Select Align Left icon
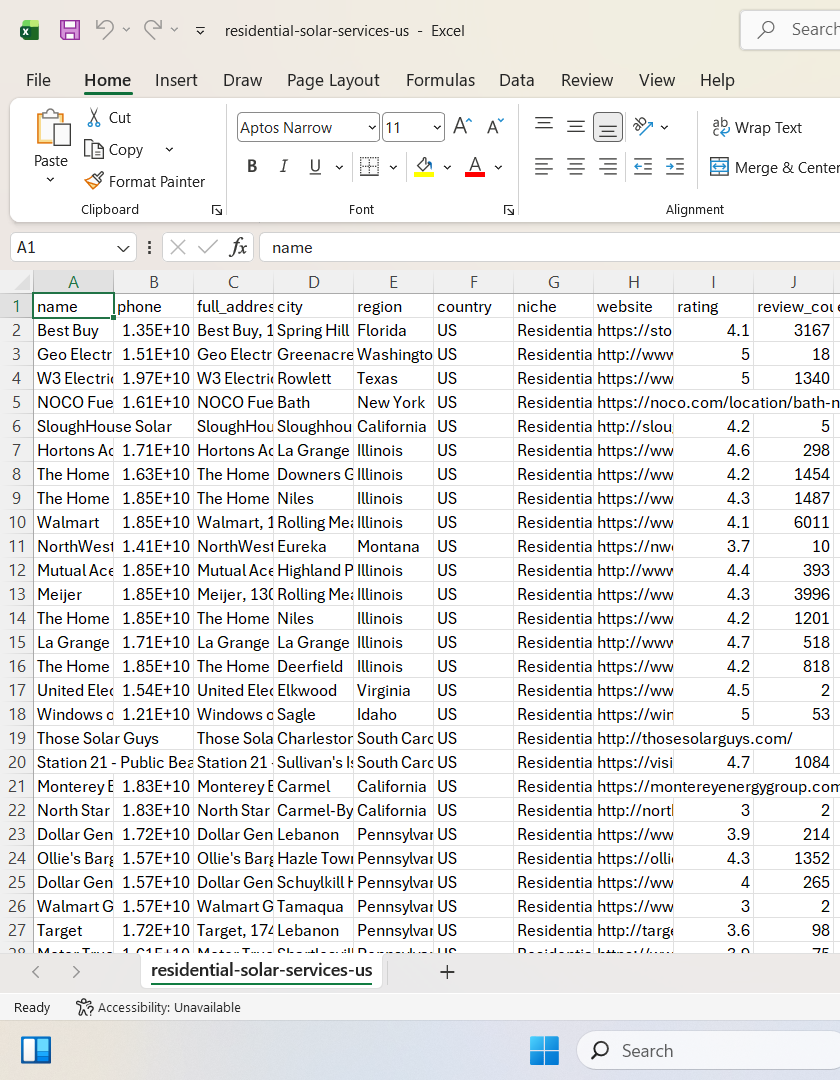The image size is (840, 1080). [544, 167]
